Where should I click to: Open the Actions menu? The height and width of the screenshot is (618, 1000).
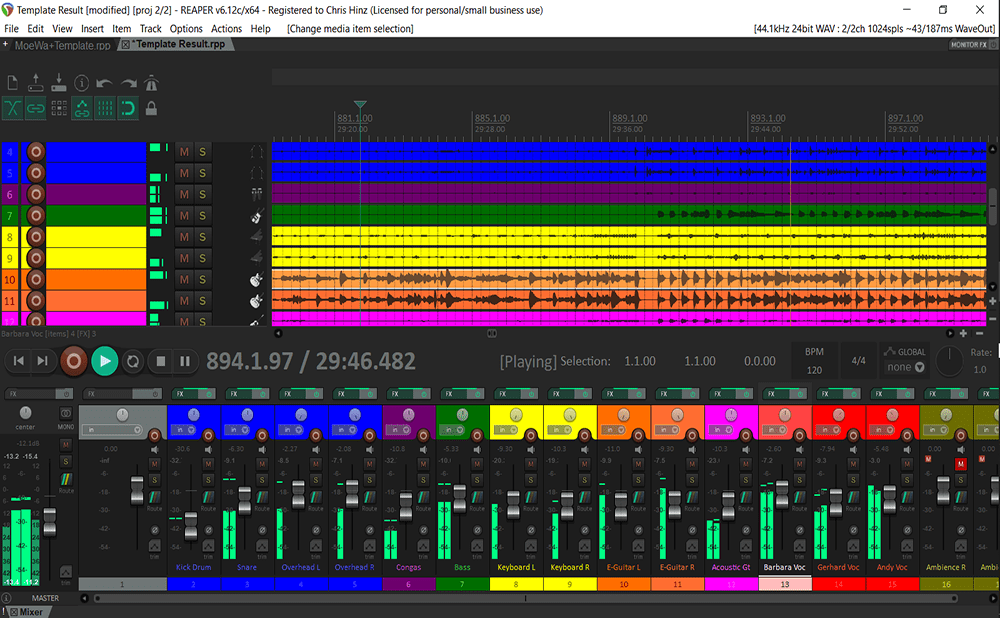point(226,29)
